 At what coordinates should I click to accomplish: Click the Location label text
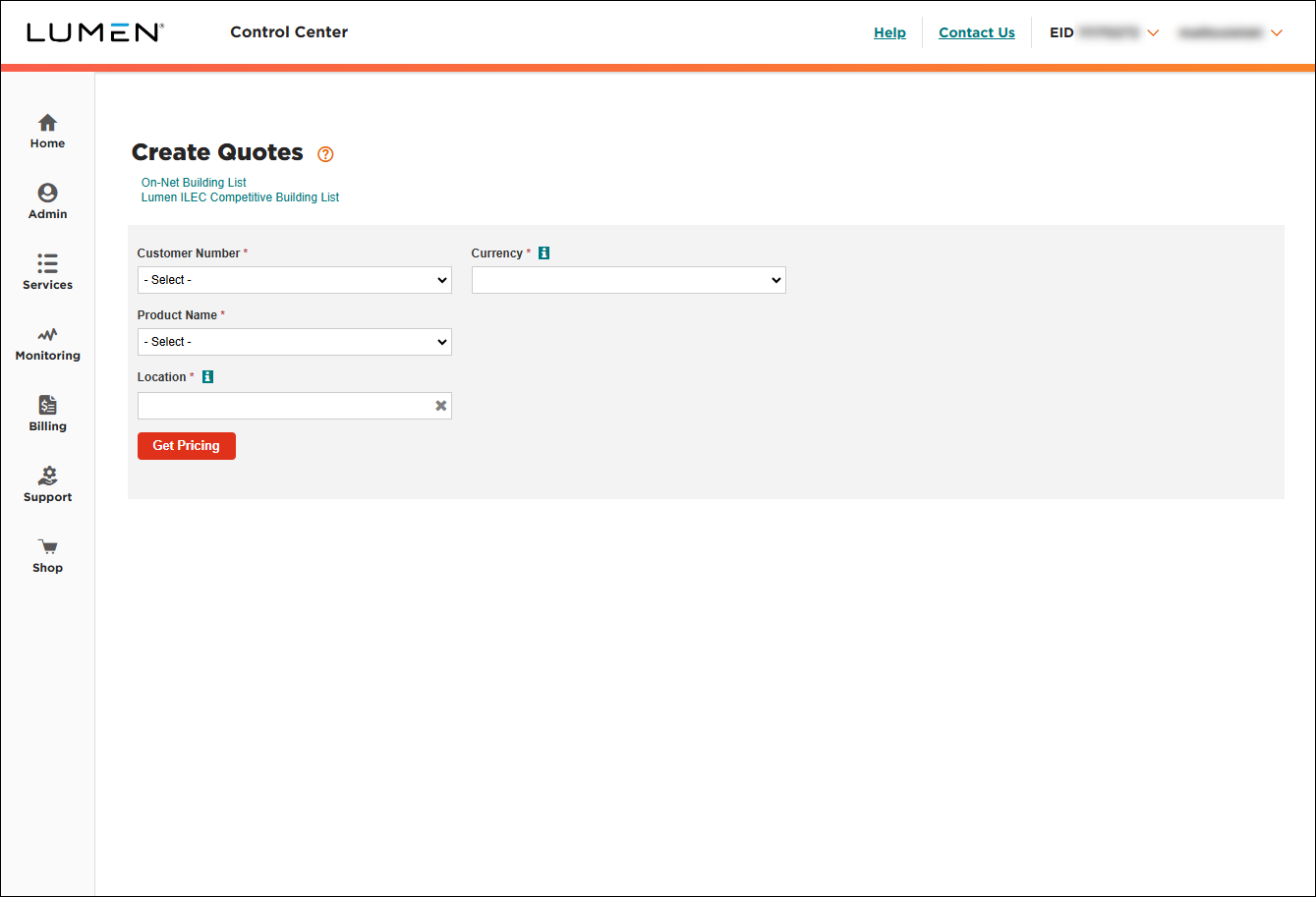[162, 377]
